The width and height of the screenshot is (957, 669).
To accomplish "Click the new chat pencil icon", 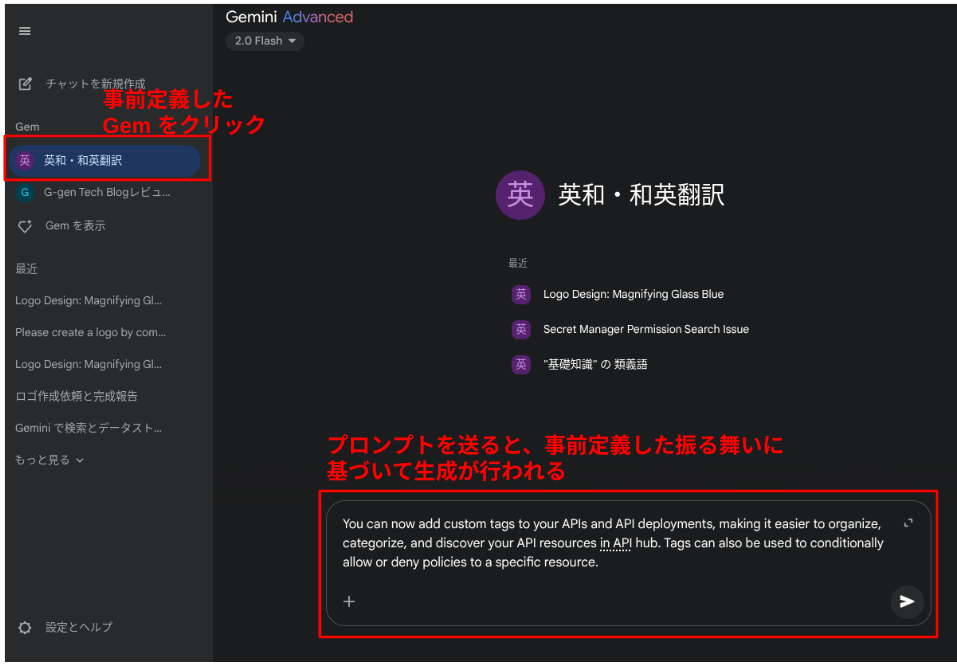I will (x=25, y=84).
